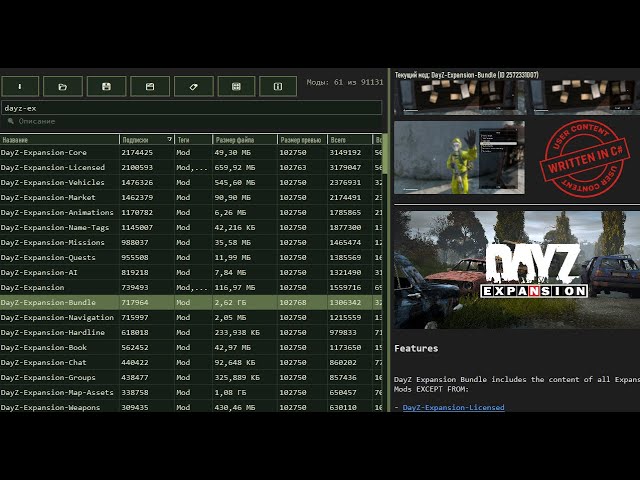This screenshot has width=640, height=480.
Task: Click the top-right crates preview thumbnail
Action: [586, 97]
